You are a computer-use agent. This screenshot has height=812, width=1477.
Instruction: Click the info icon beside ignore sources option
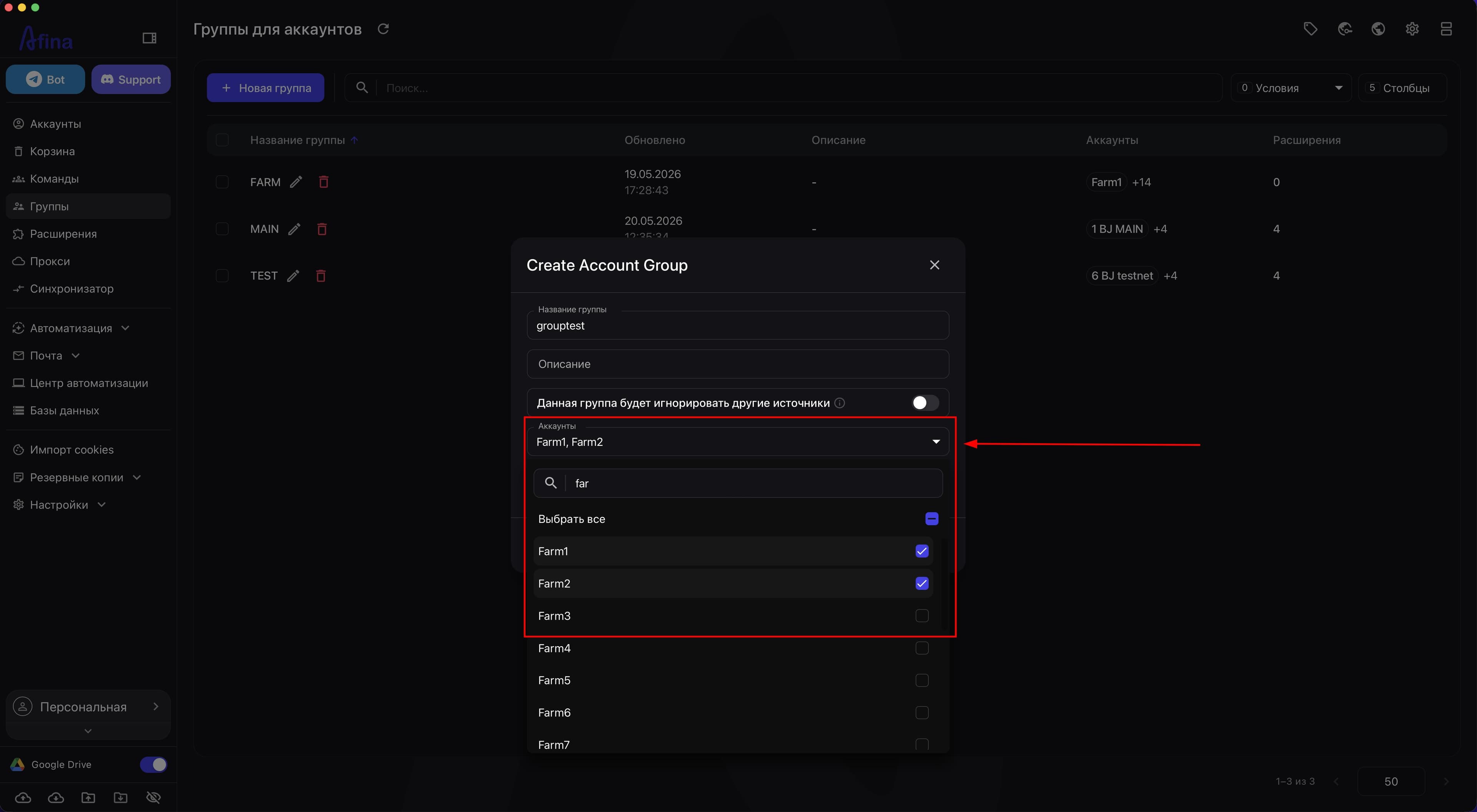[839, 403]
